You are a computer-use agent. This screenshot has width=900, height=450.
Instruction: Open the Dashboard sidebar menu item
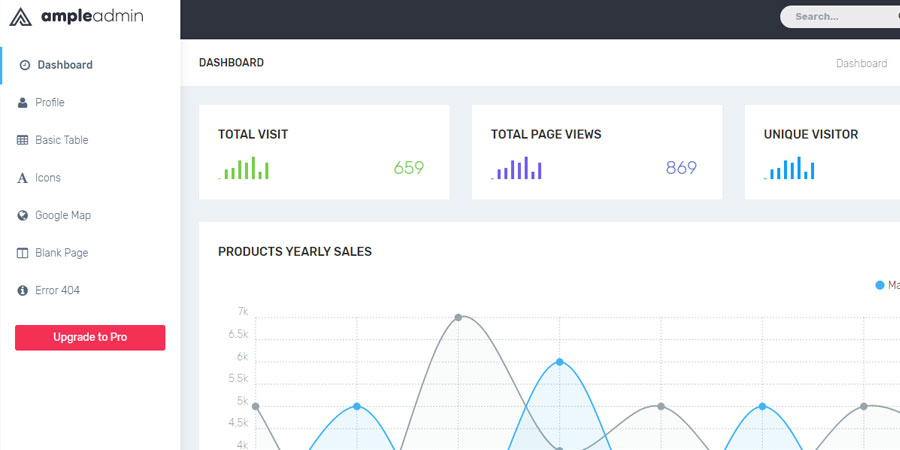click(x=90, y=65)
